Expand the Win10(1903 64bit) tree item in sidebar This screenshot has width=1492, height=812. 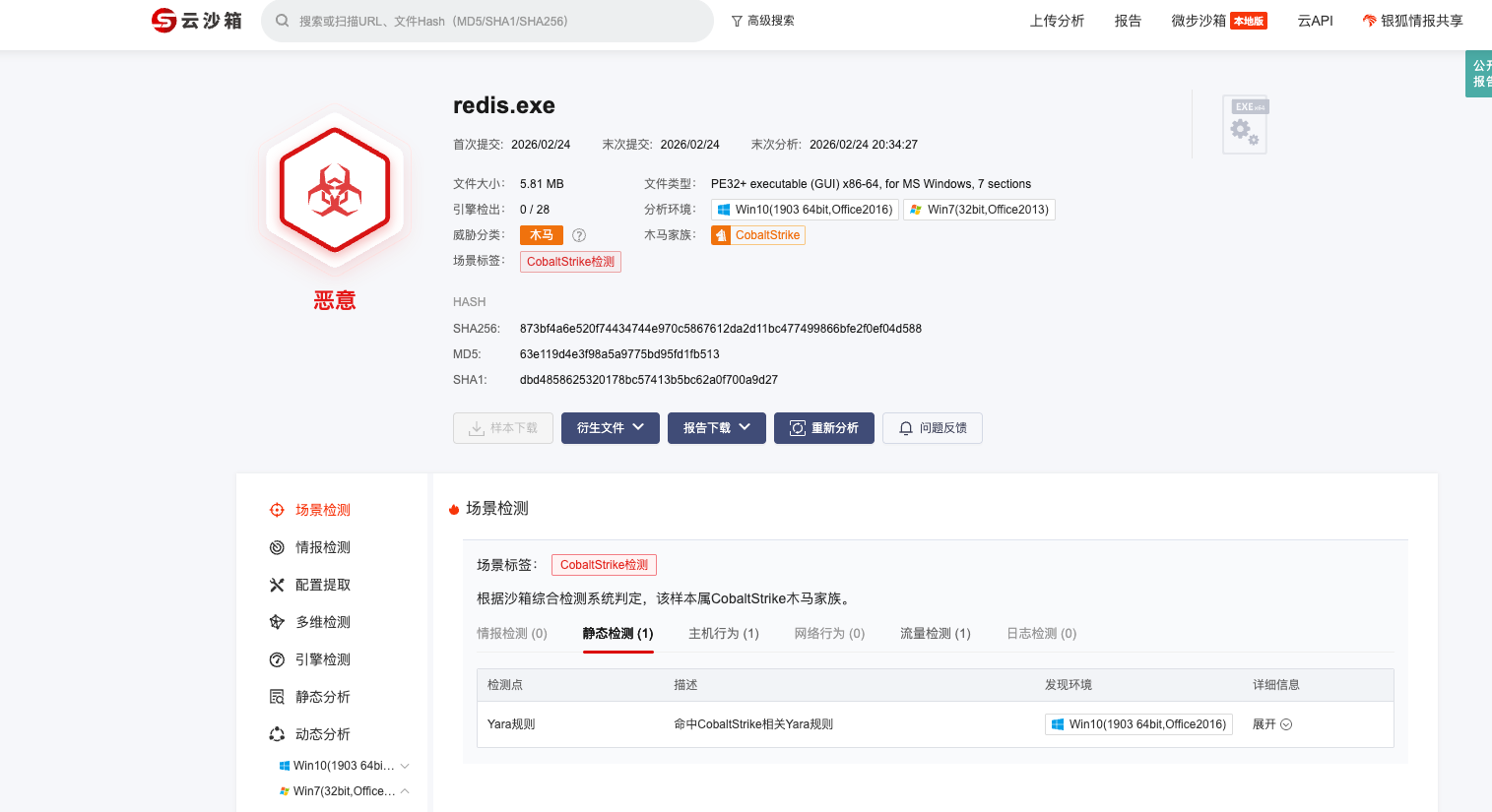click(x=405, y=766)
